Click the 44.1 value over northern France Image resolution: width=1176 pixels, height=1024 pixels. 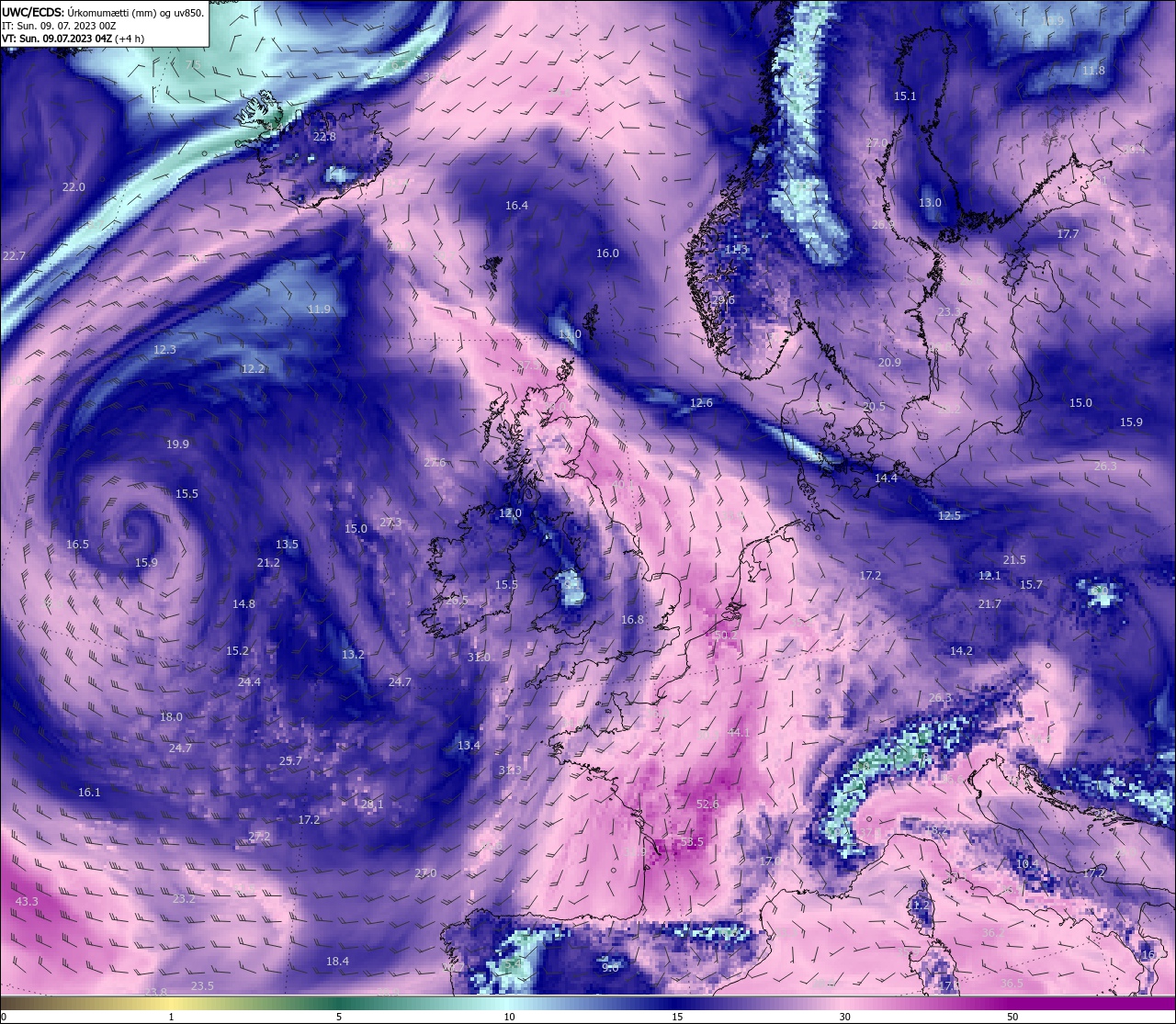click(739, 732)
